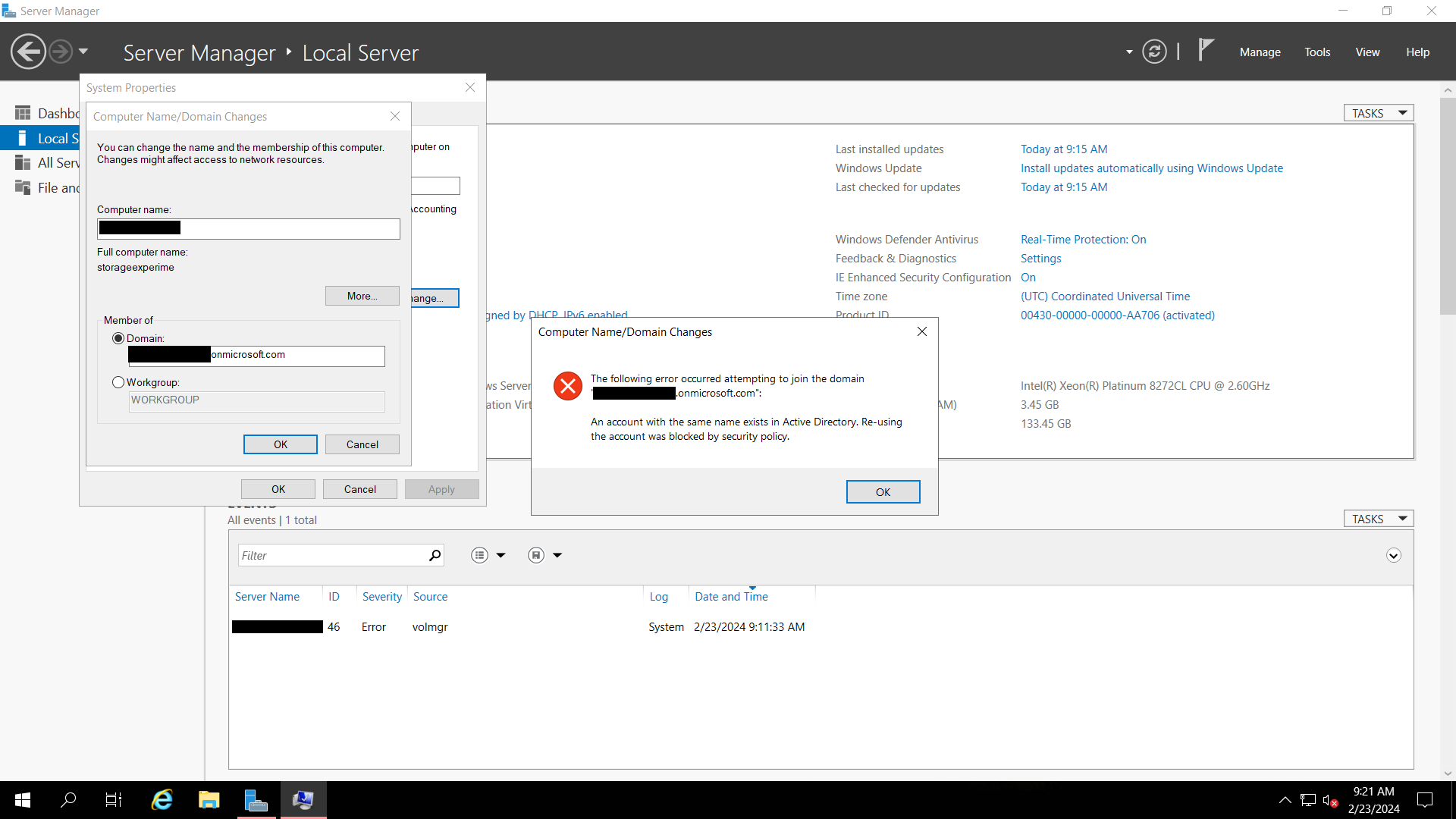Expand the events list with the chevron
The image size is (1456, 819).
pos(1394,555)
